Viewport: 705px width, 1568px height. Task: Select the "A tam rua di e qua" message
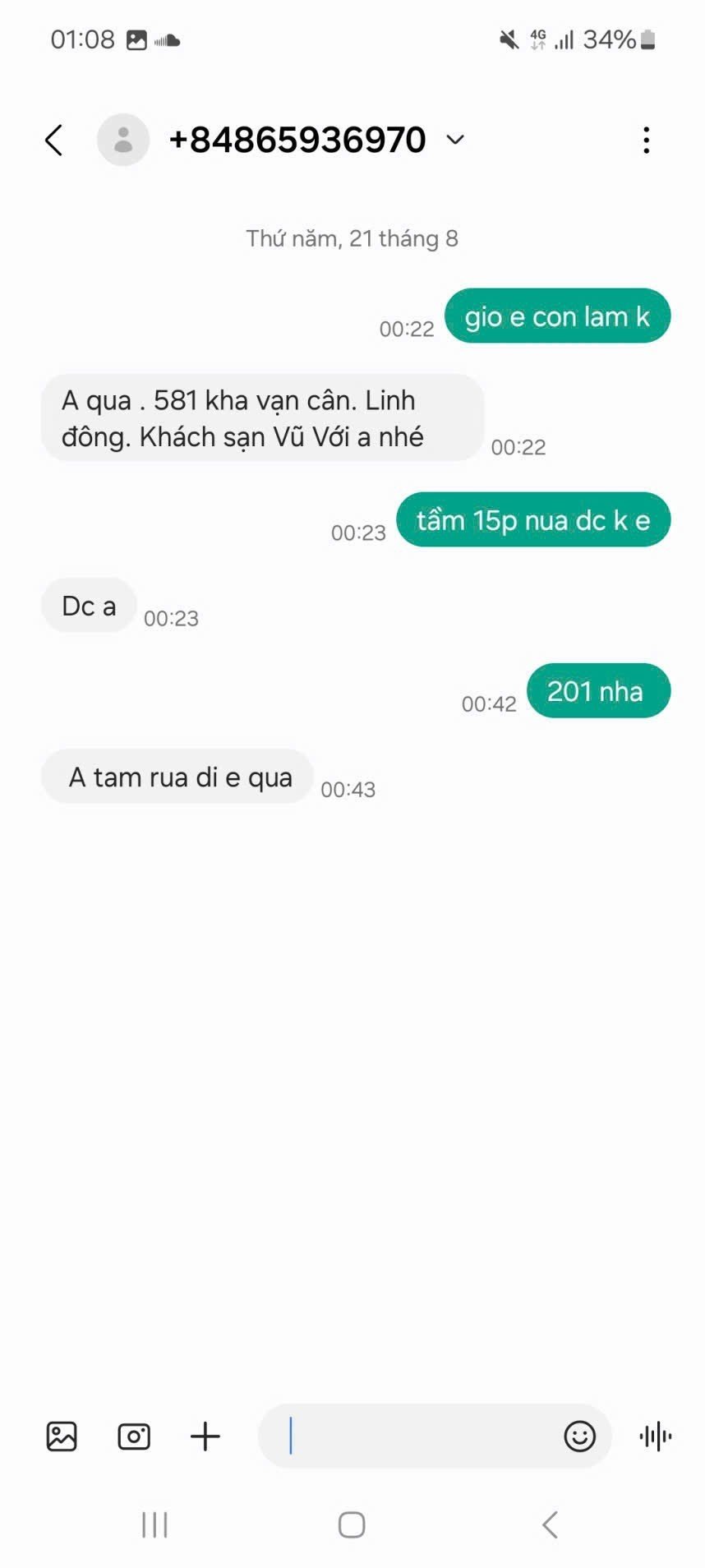177,776
